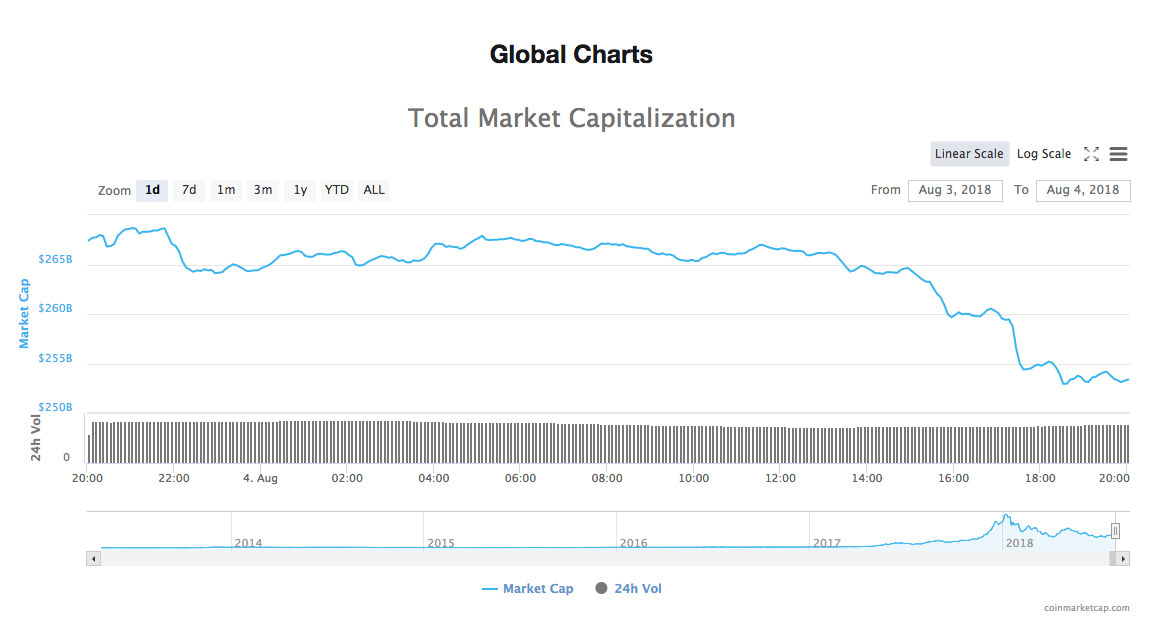Select the ALL zoom preset
The width and height of the screenshot is (1156, 622).
pos(373,190)
